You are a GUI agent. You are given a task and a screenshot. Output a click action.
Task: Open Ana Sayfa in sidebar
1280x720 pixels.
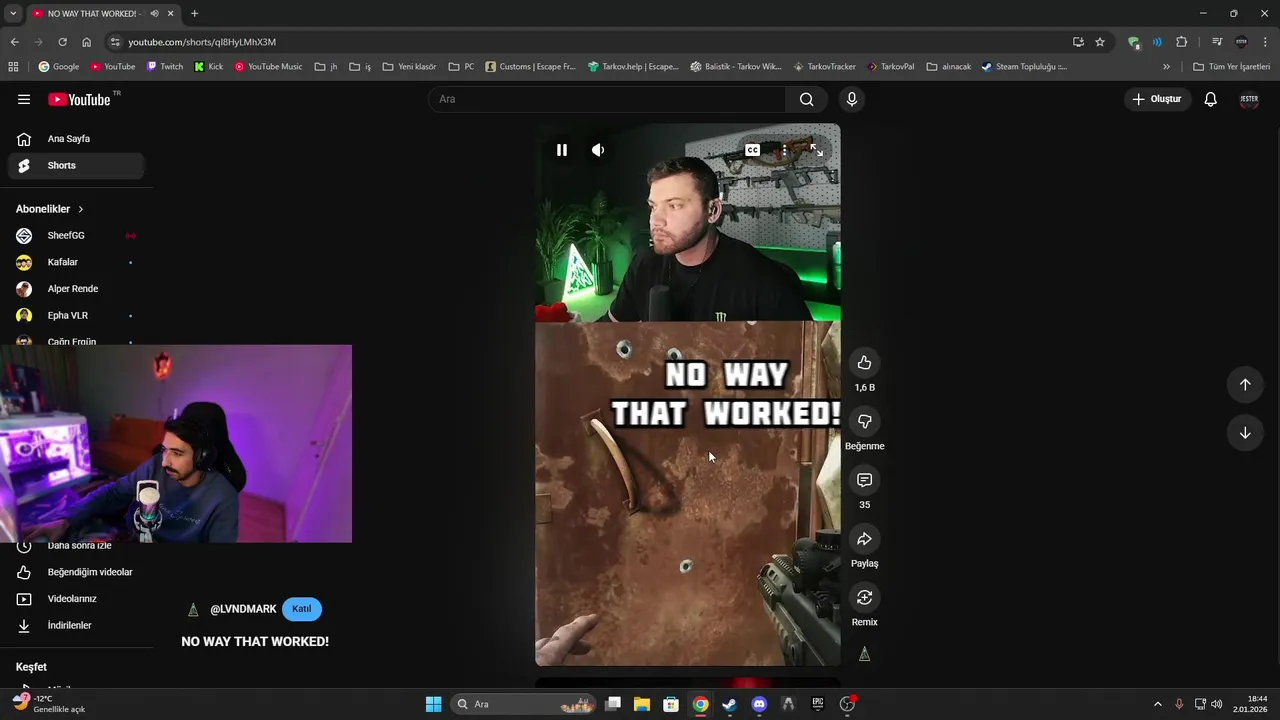76,139
